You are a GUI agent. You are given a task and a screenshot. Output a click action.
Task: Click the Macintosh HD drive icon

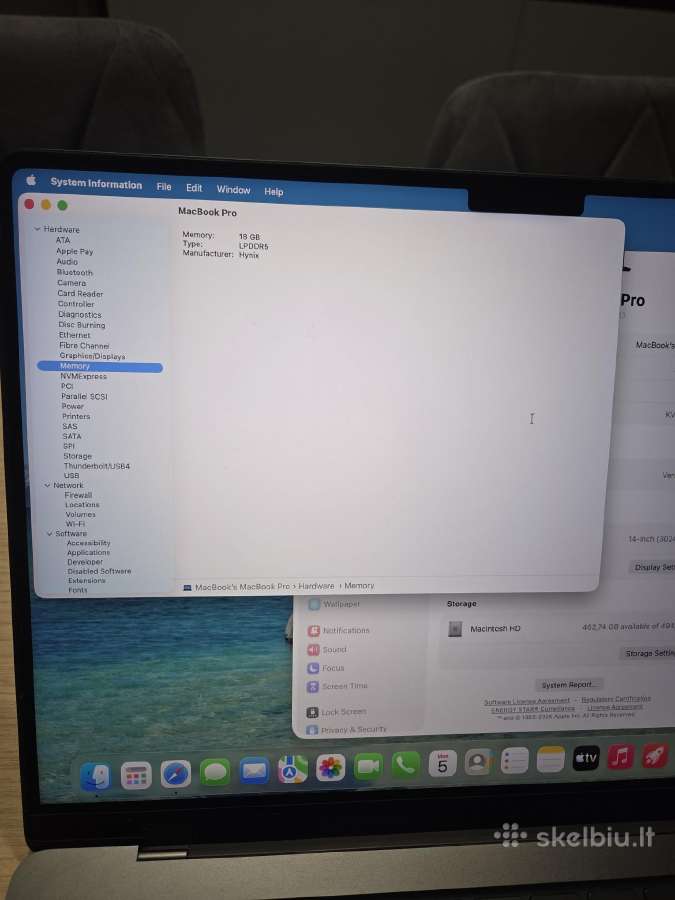coord(455,629)
